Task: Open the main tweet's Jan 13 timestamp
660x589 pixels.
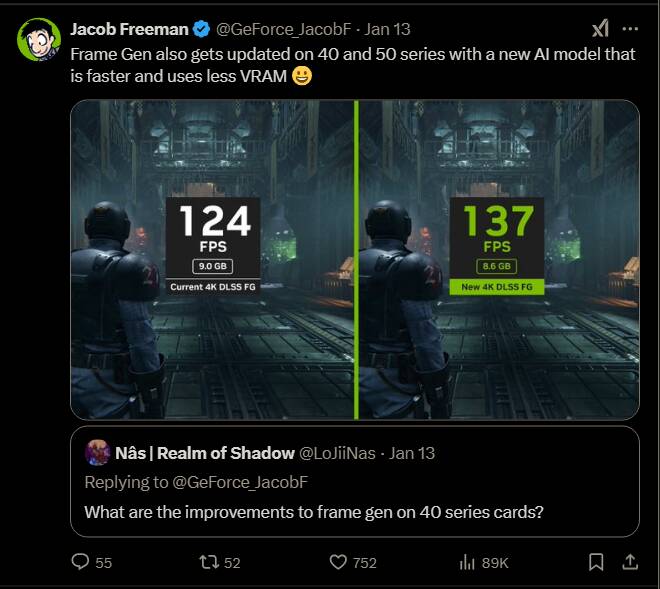Action: tap(388, 29)
